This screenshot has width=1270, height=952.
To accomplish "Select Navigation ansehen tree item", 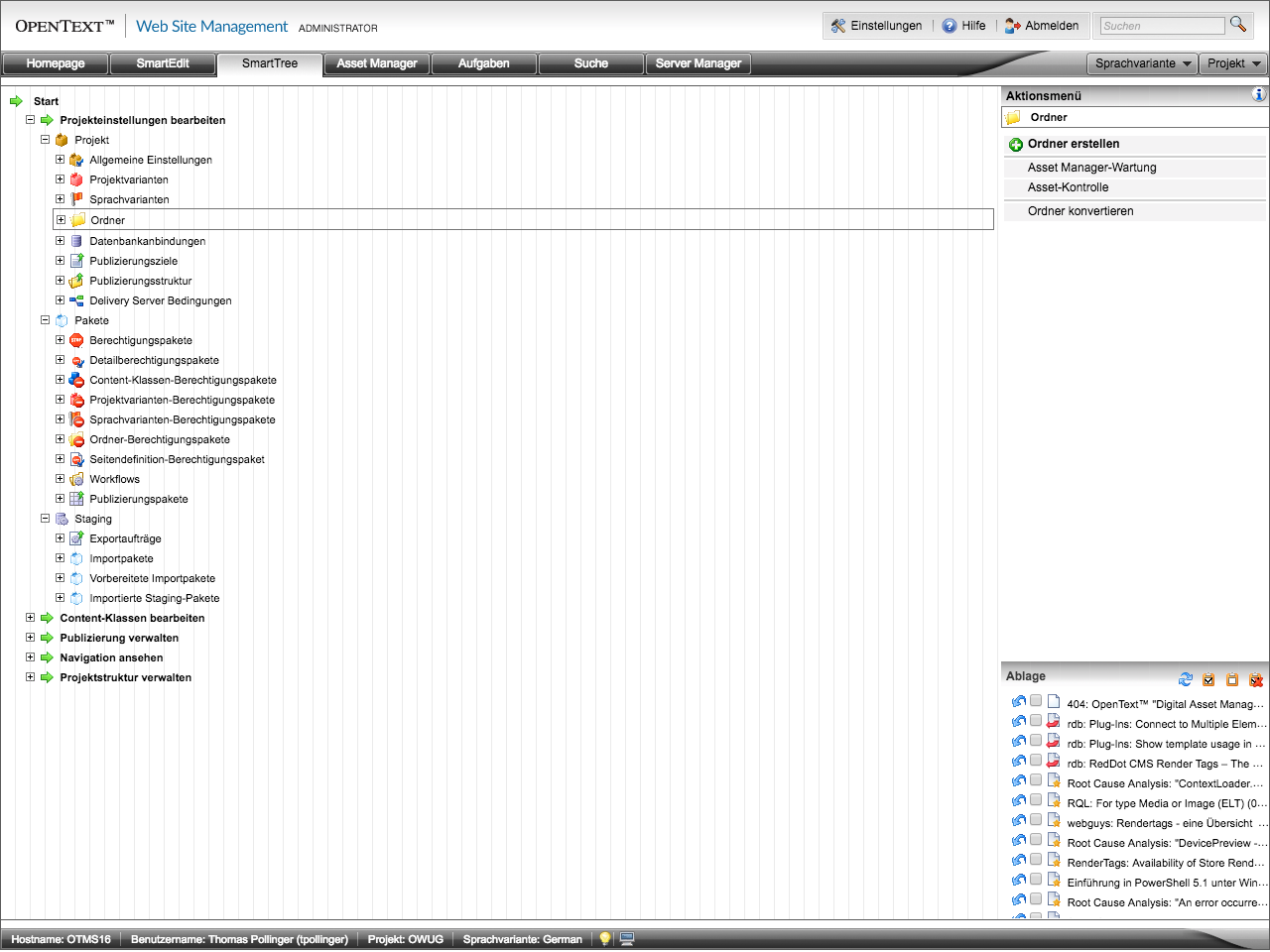I will (x=111, y=657).
